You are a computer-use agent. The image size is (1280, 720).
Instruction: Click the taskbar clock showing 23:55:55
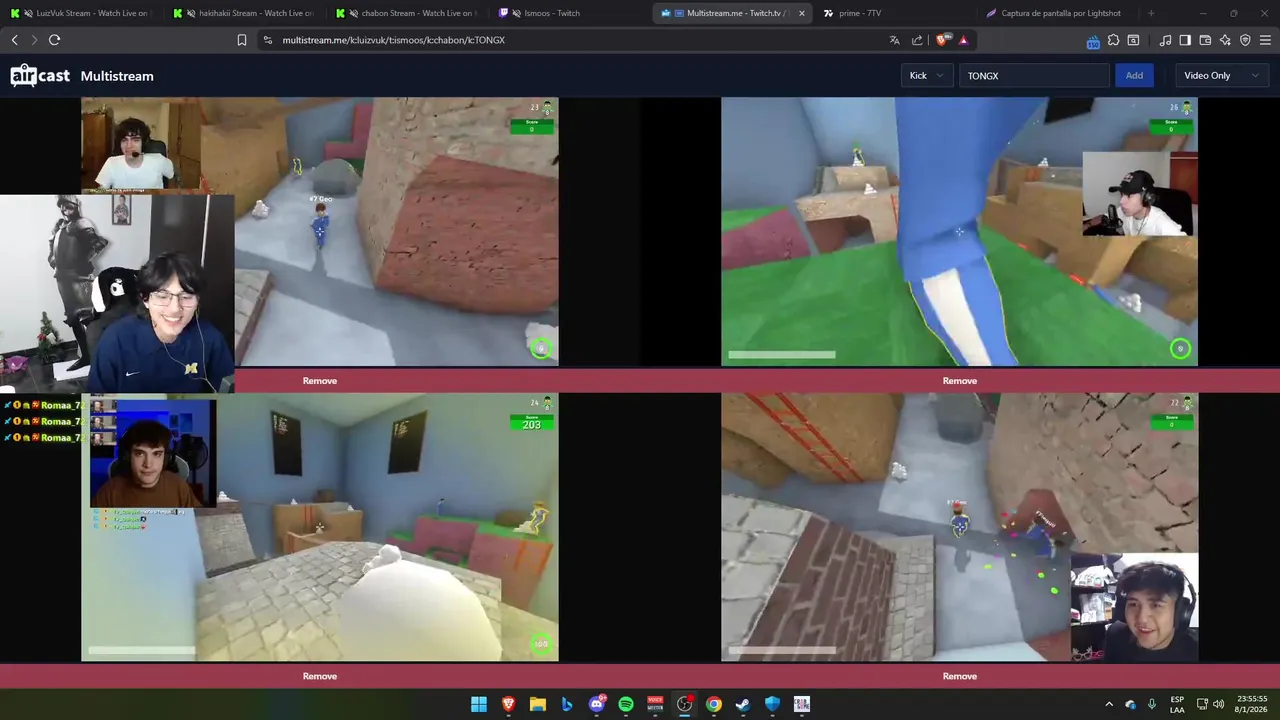[x=1252, y=704]
